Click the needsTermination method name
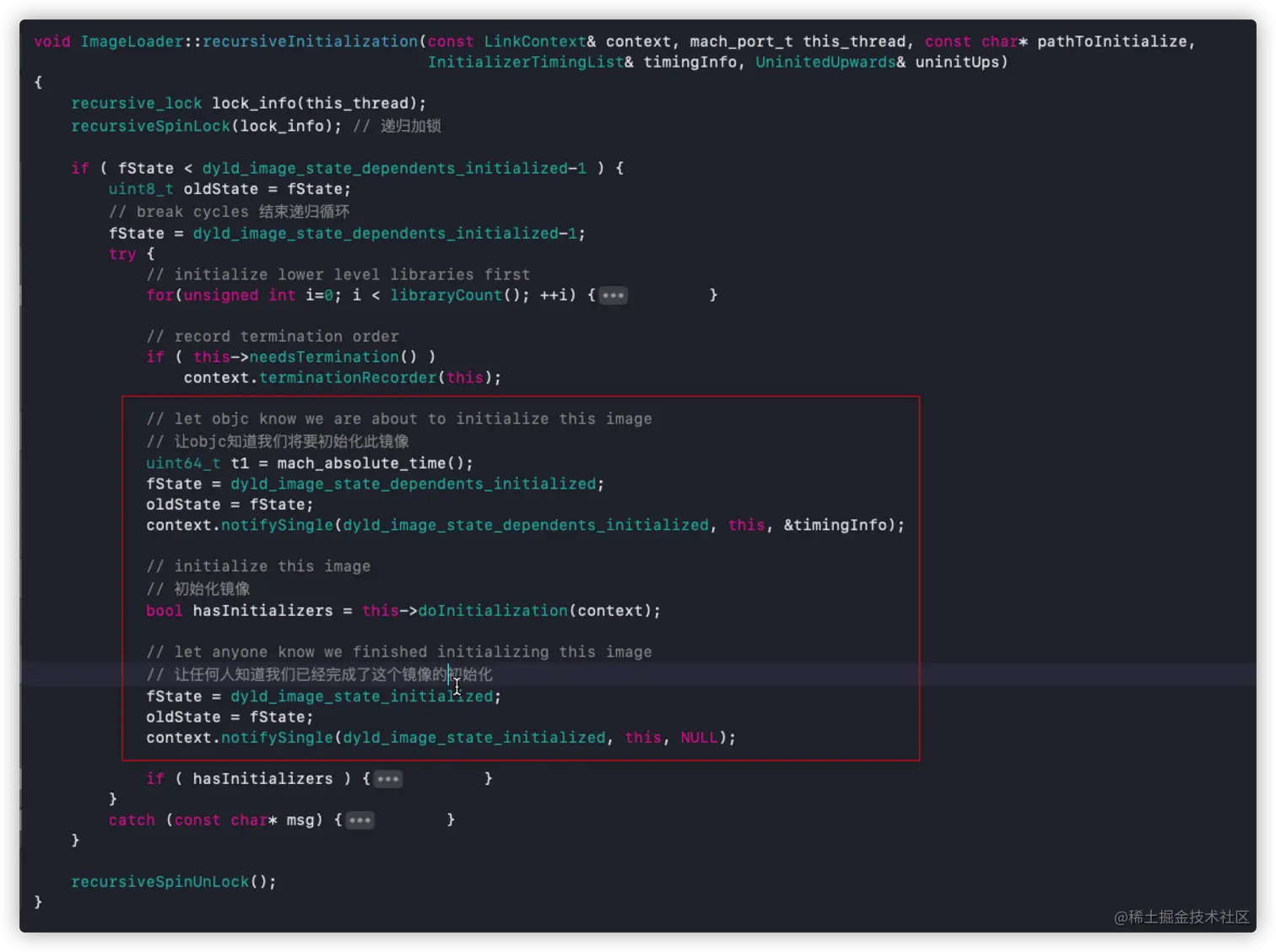The image size is (1276, 952). point(324,356)
